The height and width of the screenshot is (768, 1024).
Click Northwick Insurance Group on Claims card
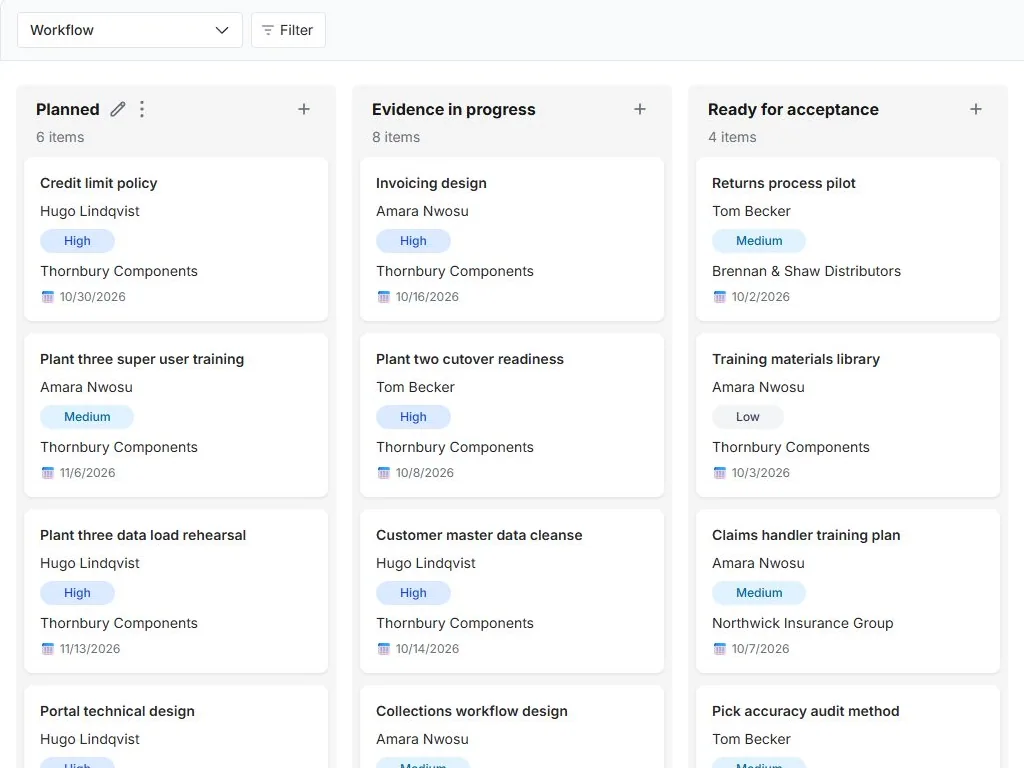[x=803, y=623]
